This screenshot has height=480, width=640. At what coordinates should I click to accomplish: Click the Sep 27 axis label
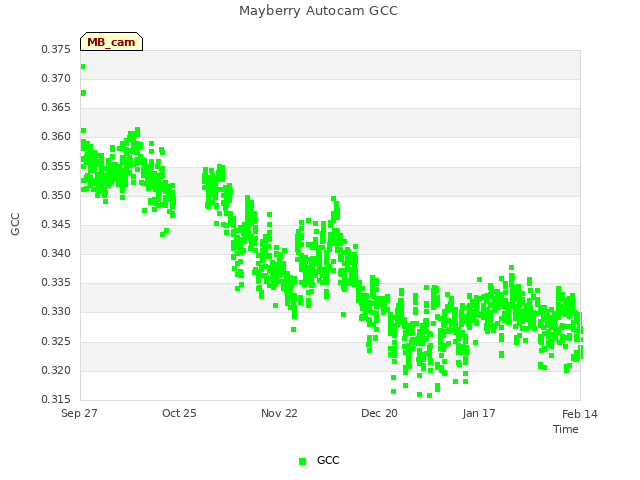(79, 413)
